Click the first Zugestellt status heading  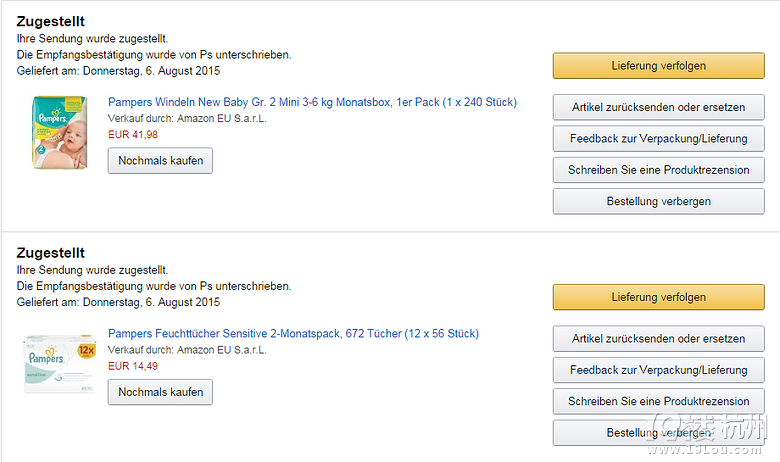pyautogui.click(x=51, y=21)
